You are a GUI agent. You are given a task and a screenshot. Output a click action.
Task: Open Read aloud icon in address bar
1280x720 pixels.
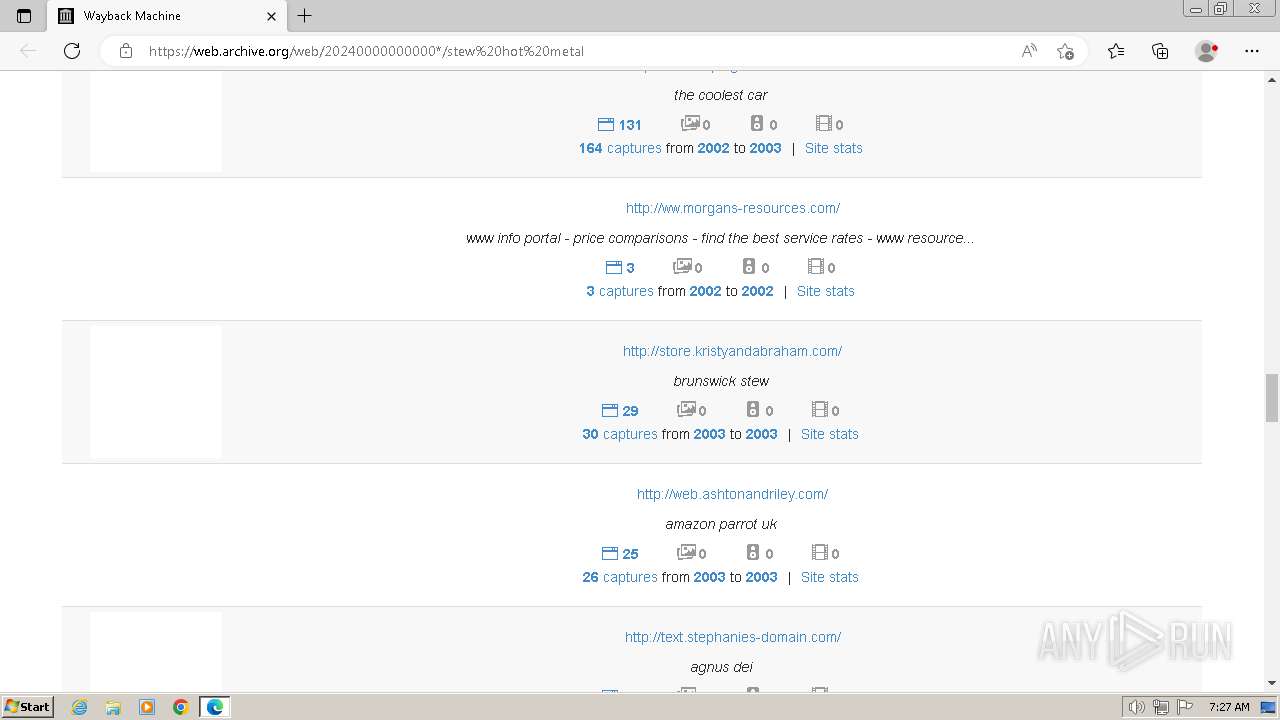pyautogui.click(x=1029, y=51)
